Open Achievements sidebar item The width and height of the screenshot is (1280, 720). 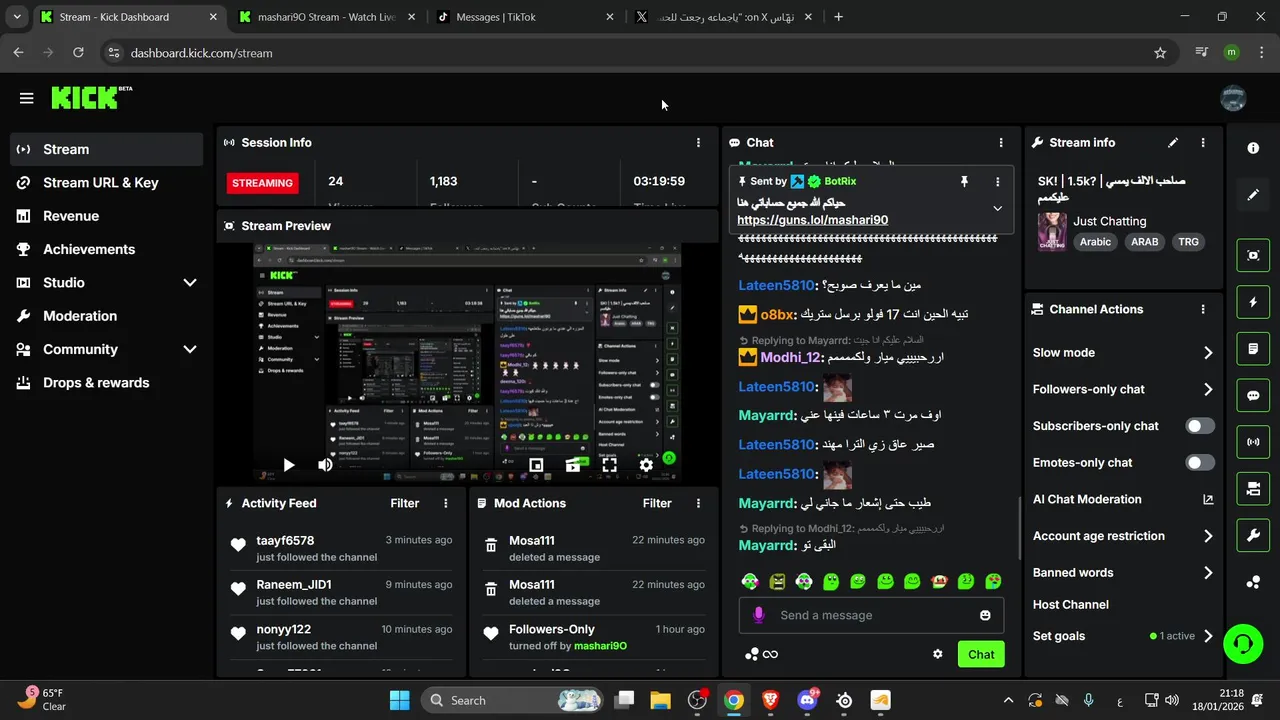click(106, 249)
